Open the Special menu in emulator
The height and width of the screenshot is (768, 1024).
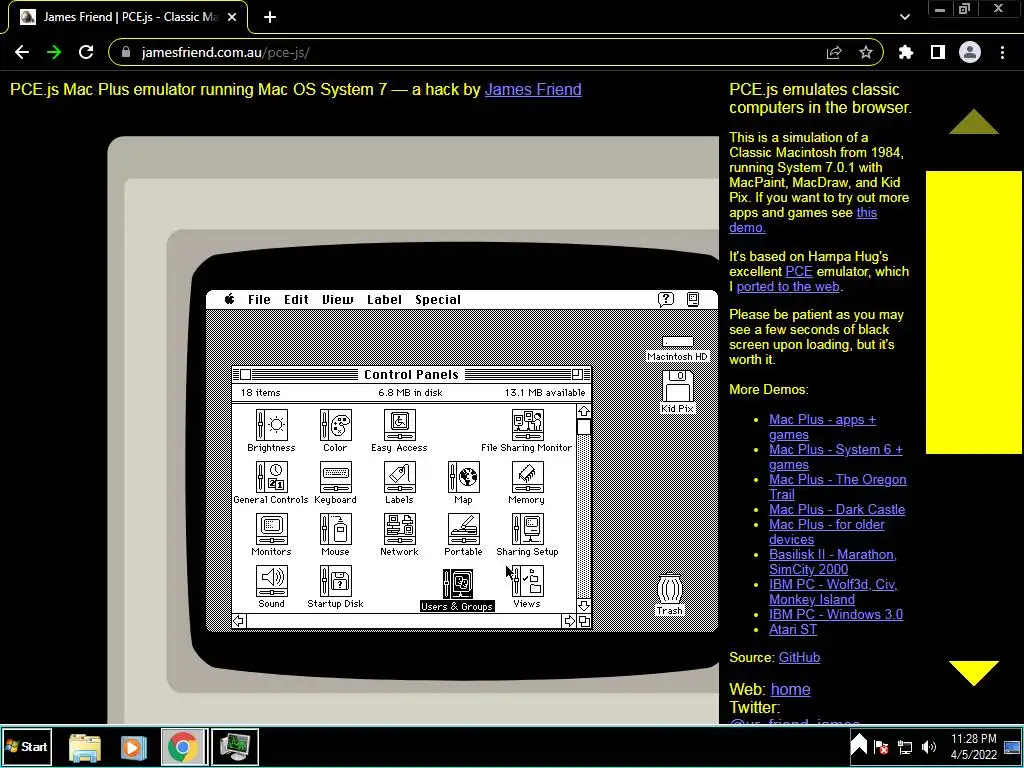[x=438, y=299]
